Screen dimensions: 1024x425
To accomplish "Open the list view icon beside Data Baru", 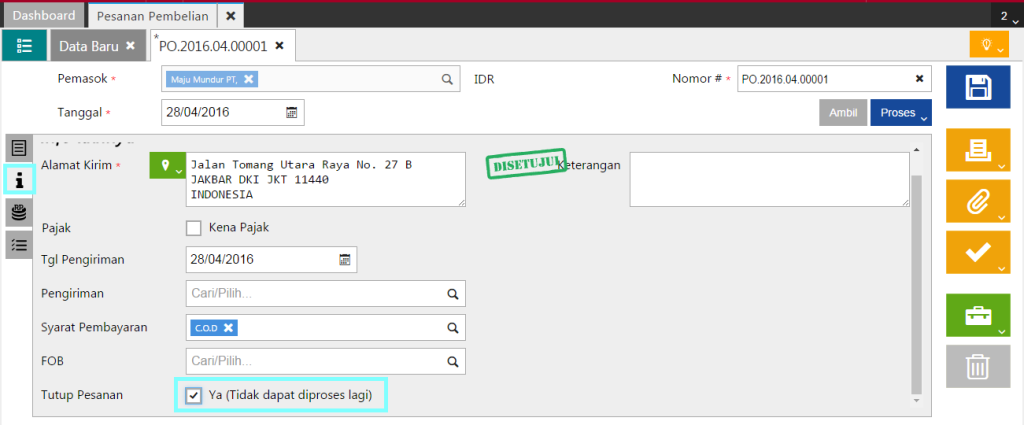I will pyautogui.click(x=24, y=46).
